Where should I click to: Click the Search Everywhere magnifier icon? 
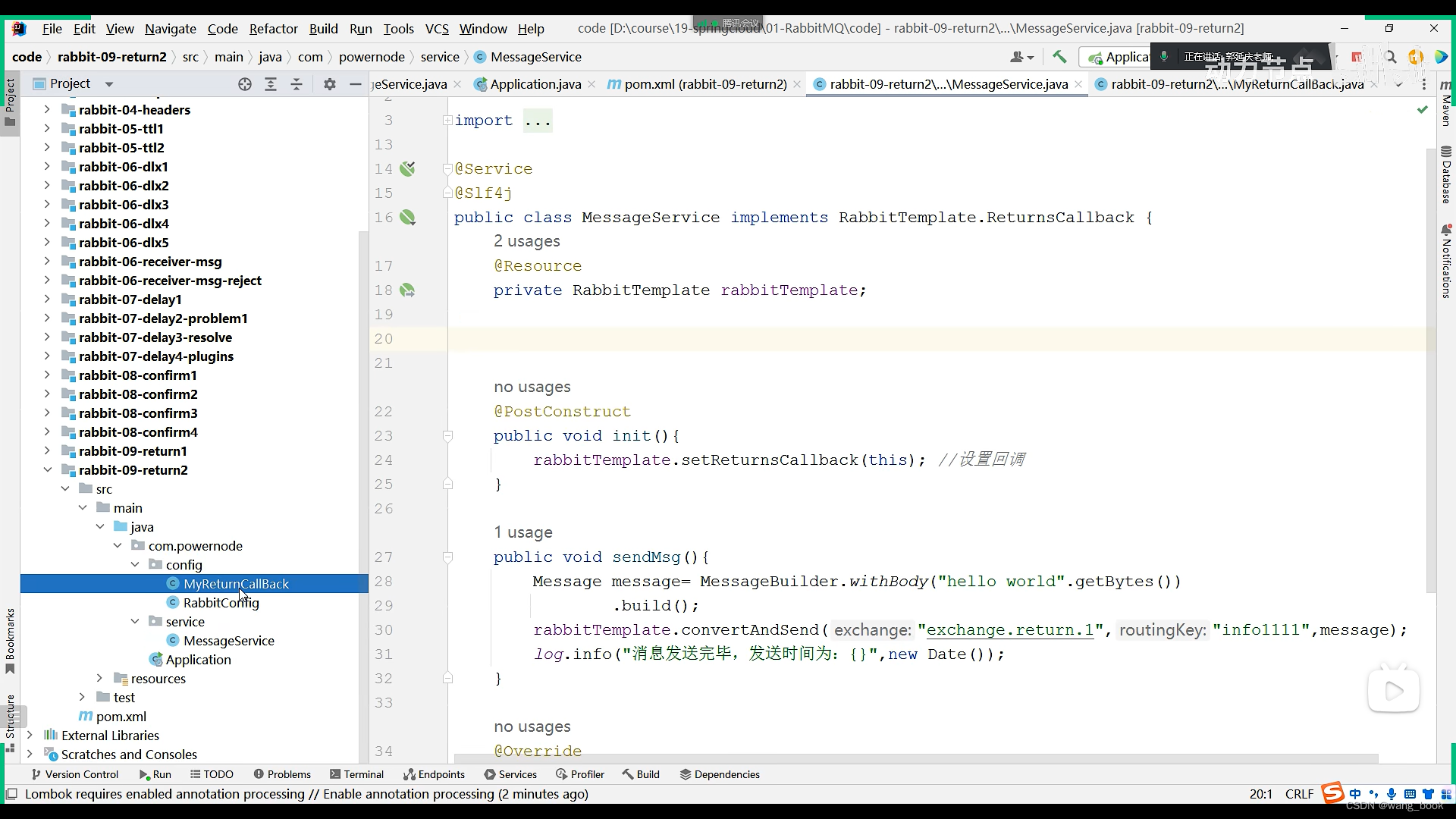coord(1390,57)
